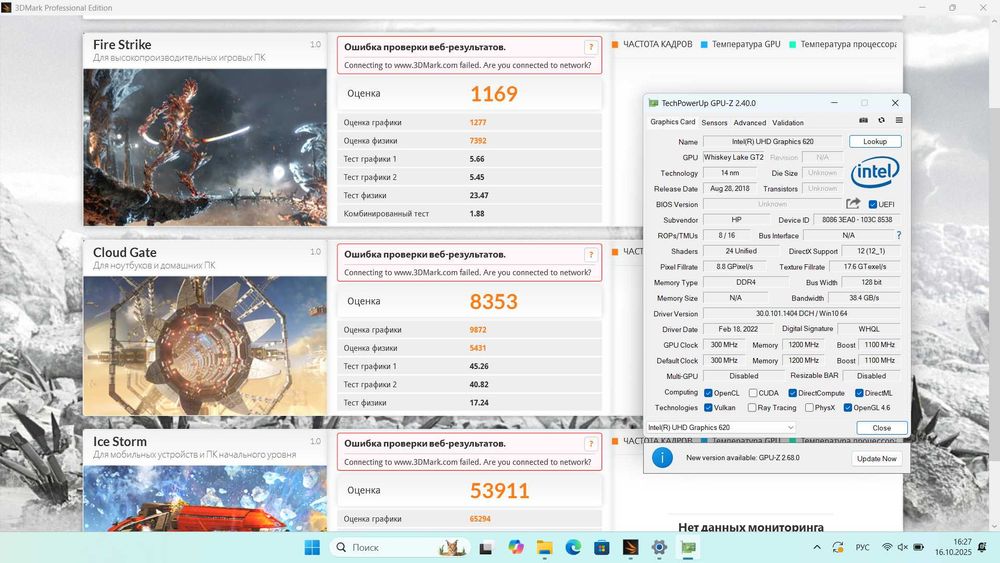Switch to Advanced tab
This screenshot has width=1000, height=563.
[749, 122]
